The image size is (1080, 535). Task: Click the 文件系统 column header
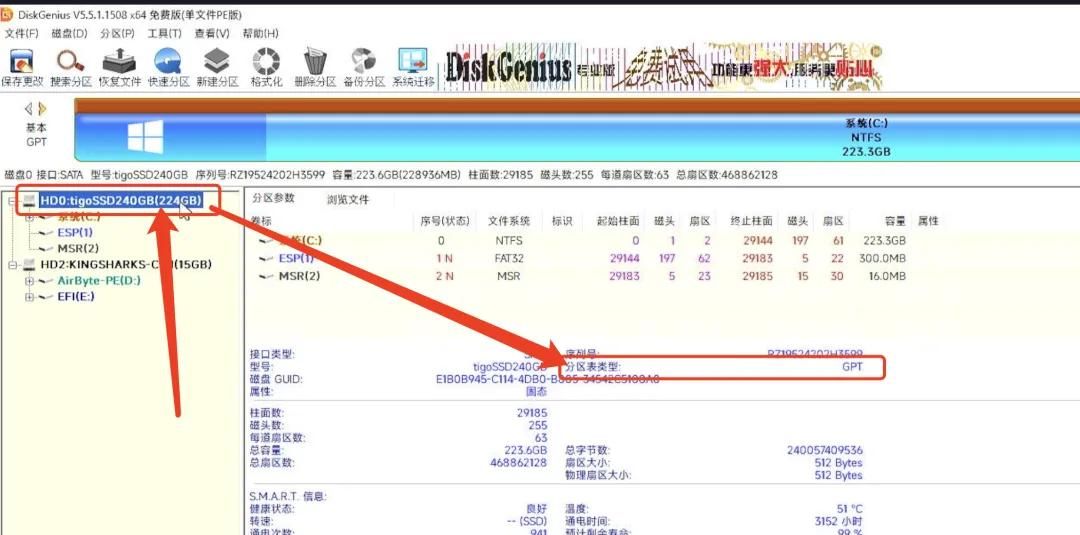[509, 221]
